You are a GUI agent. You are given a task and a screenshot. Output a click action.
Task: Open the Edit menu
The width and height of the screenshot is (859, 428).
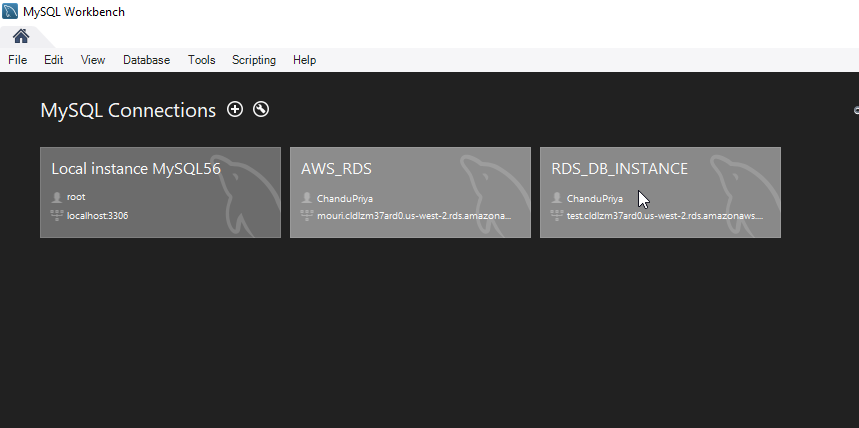[54, 60]
